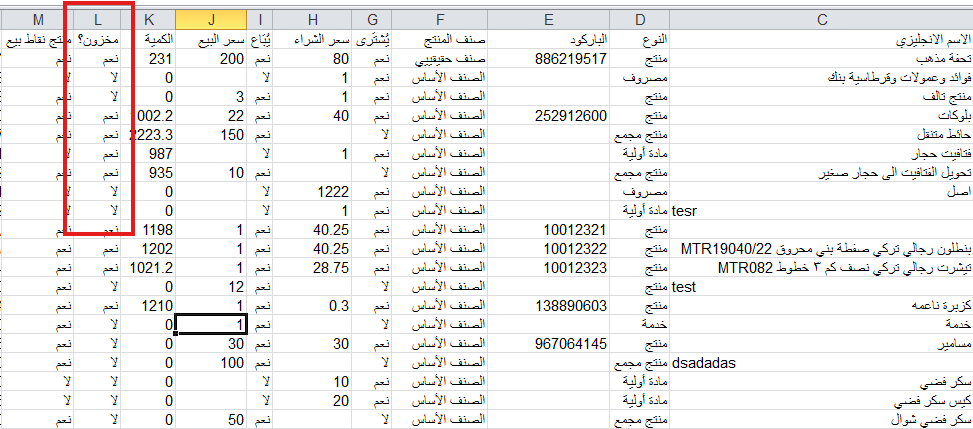The width and height of the screenshot is (973, 429).
Task: Select barcode cell 10012321
Action: [x=549, y=230]
